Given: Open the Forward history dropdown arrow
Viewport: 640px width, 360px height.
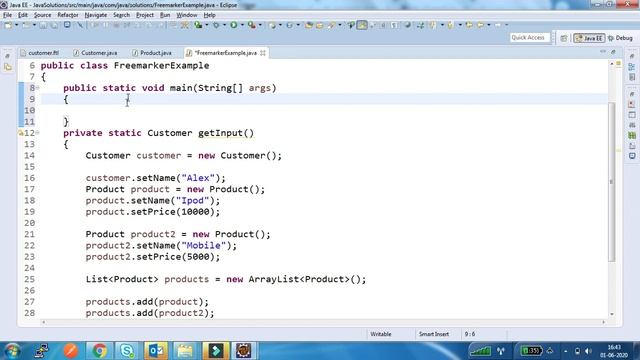Looking at the screenshot, I should (x=507, y=25).
